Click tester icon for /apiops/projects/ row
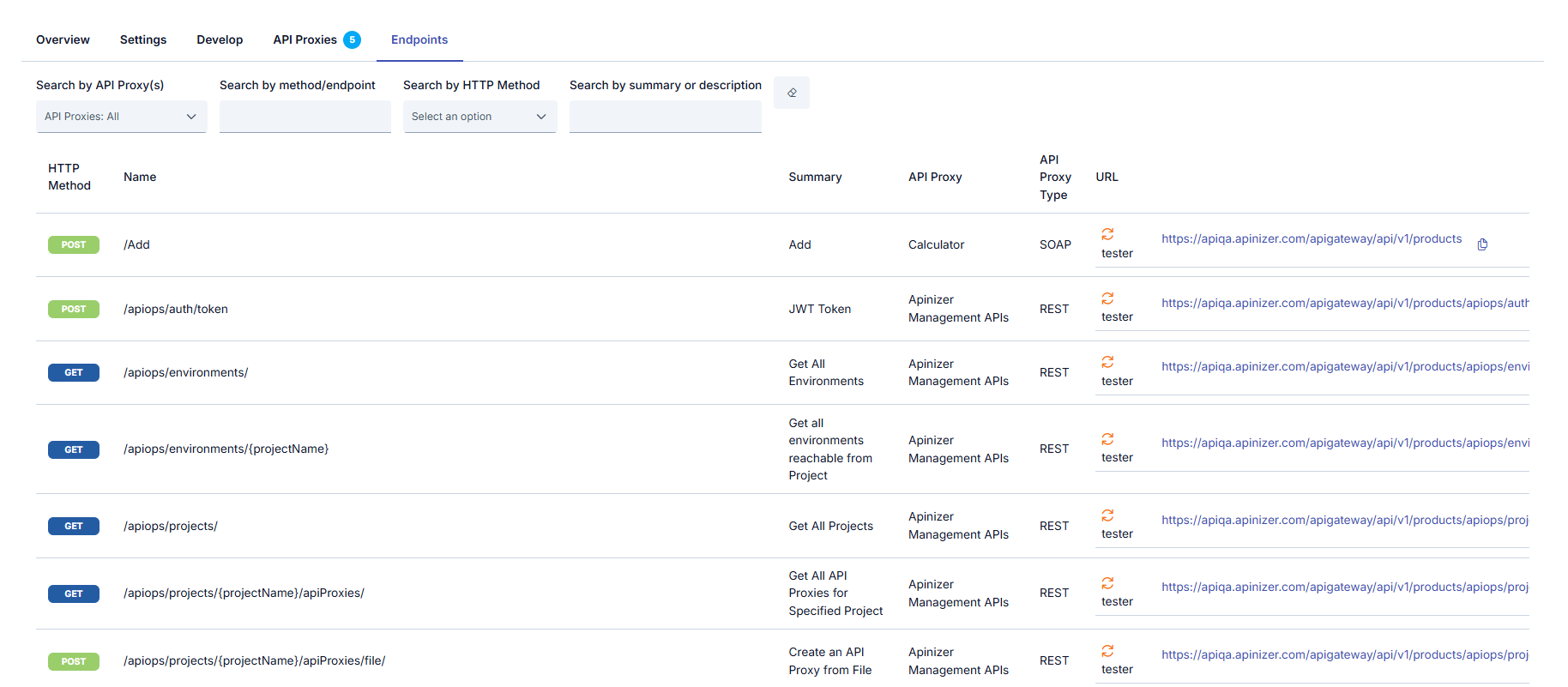 tap(1107, 515)
